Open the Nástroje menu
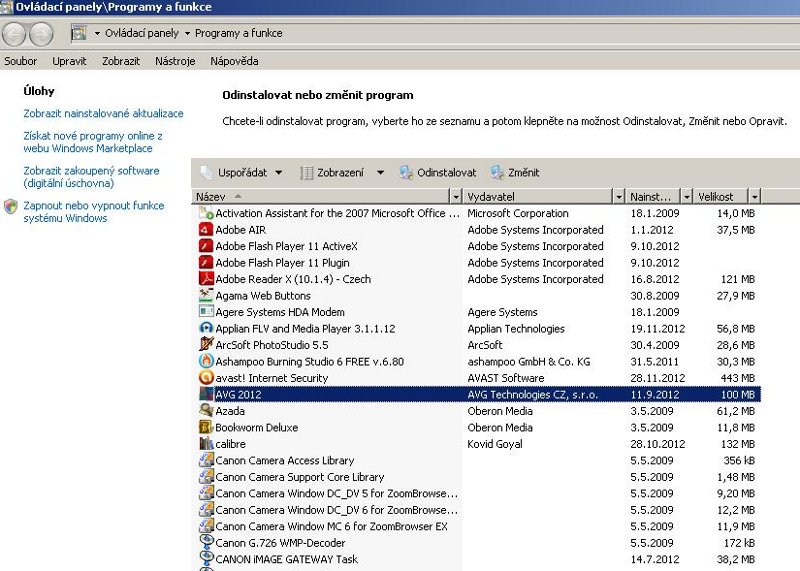 click(x=175, y=61)
